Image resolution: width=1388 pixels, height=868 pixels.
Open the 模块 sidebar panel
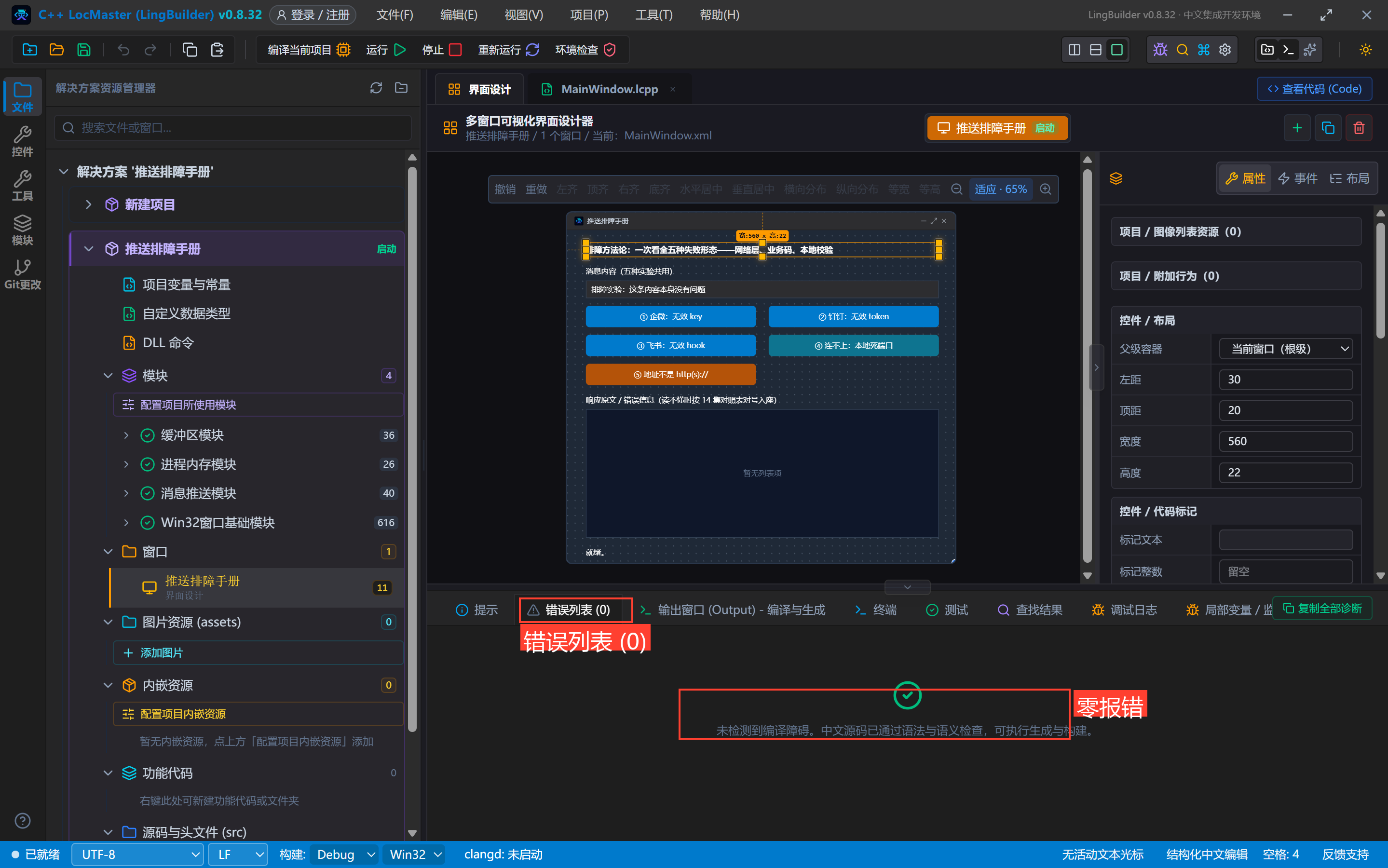tap(22, 229)
